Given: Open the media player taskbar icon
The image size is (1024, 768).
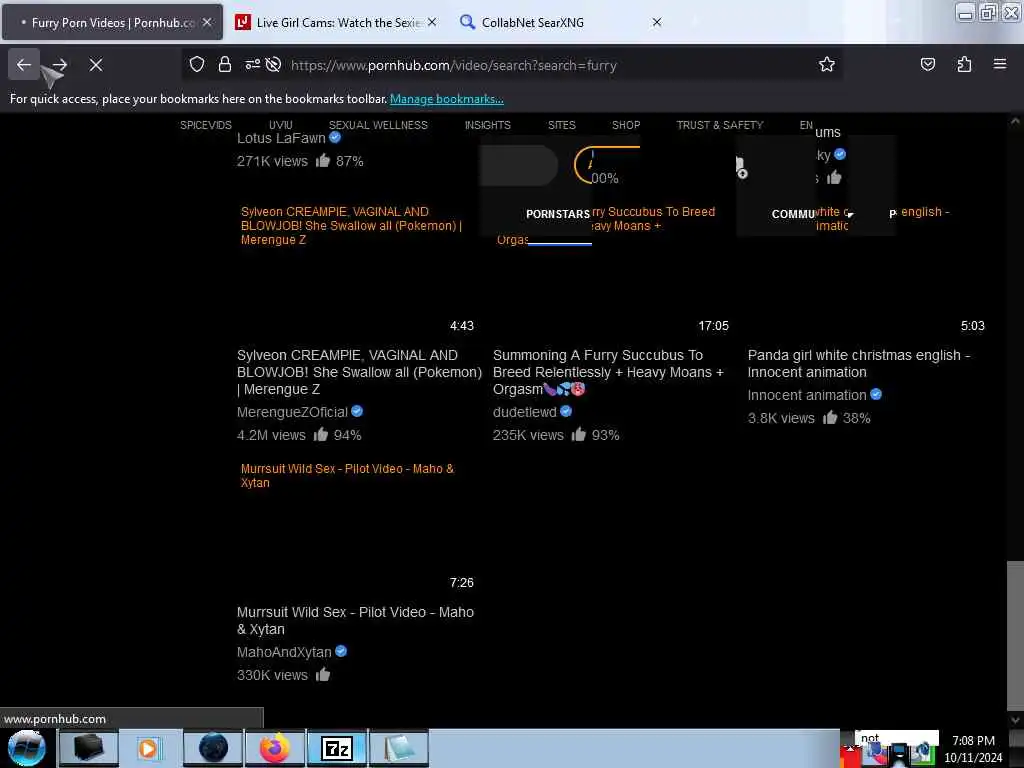Looking at the screenshot, I should click(148, 748).
